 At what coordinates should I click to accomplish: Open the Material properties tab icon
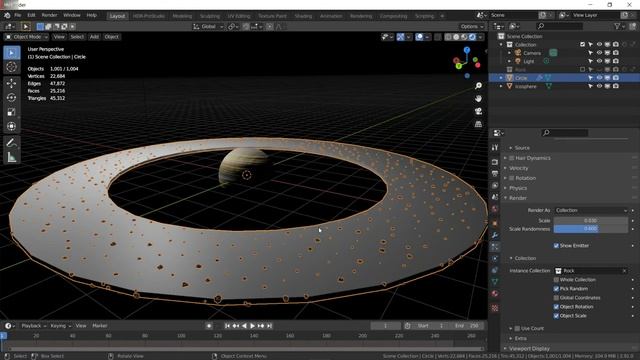[x=495, y=293]
